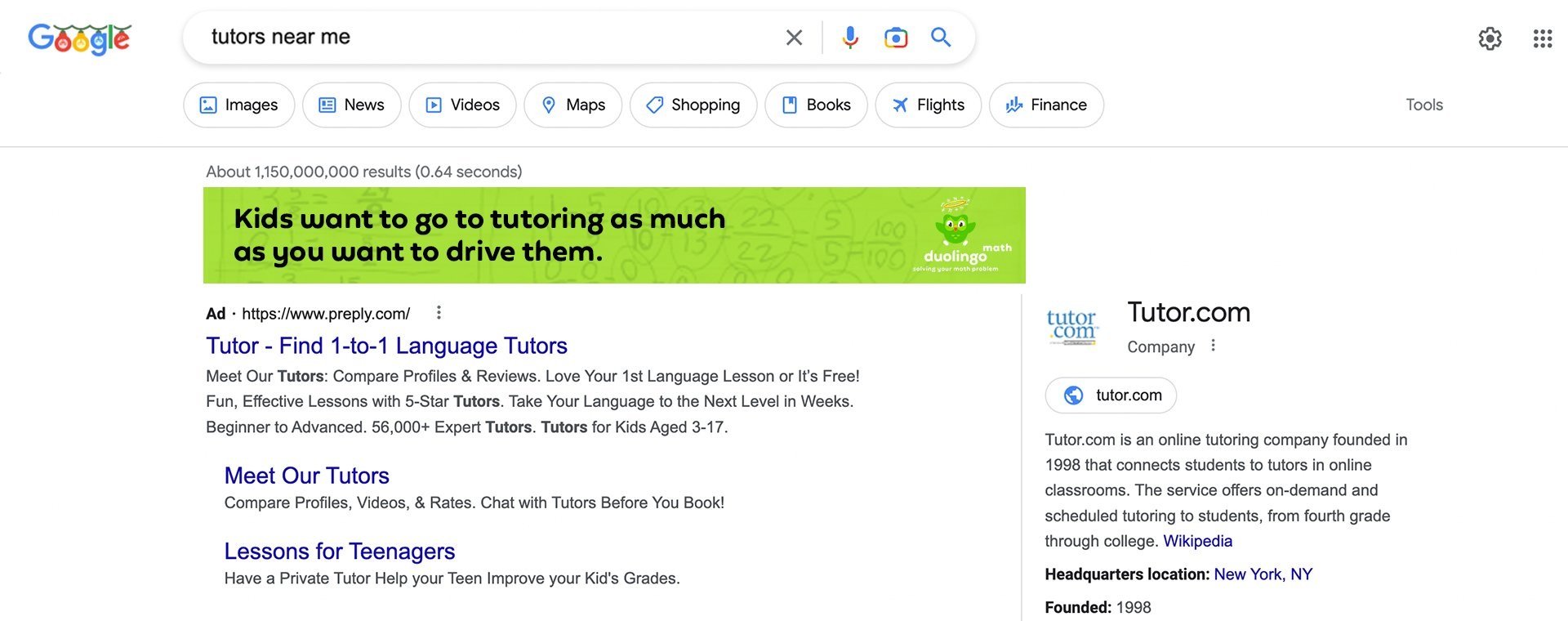This screenshot has height=621, width=1568.
Task: Clear the search box with the X icon
Action: pyautogui.click(x=794, y=38)
